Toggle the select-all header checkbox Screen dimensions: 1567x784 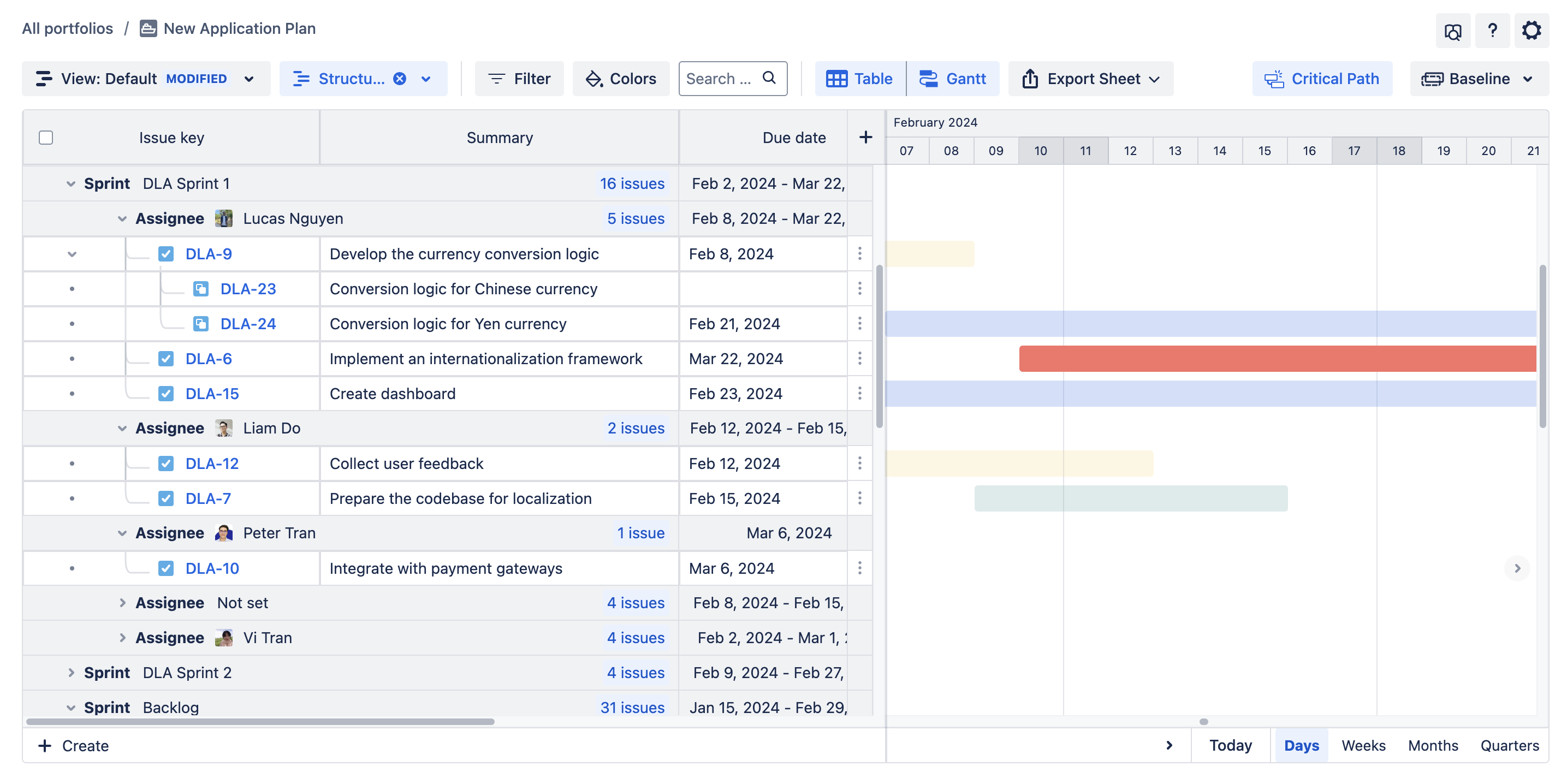[46, 138]
